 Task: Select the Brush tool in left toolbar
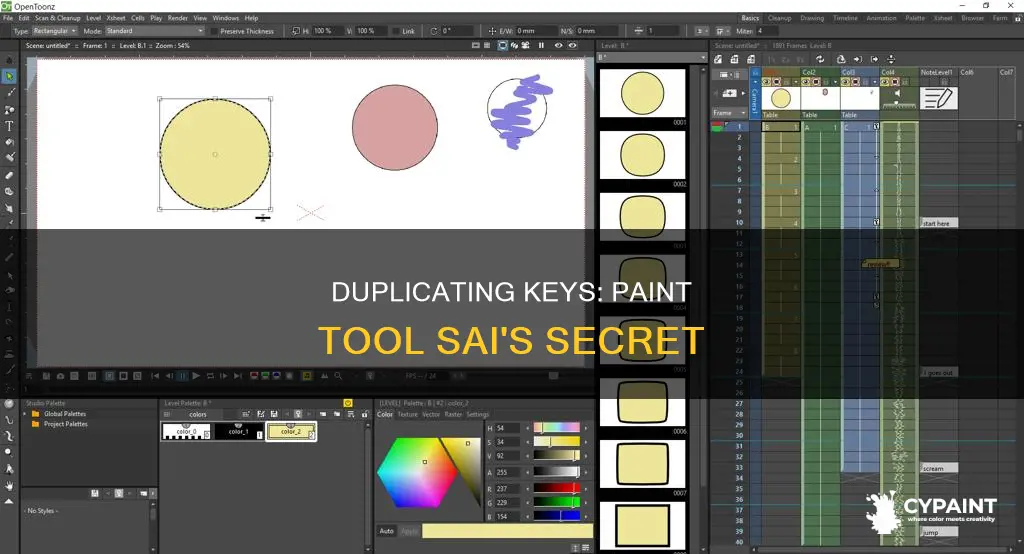9,93
